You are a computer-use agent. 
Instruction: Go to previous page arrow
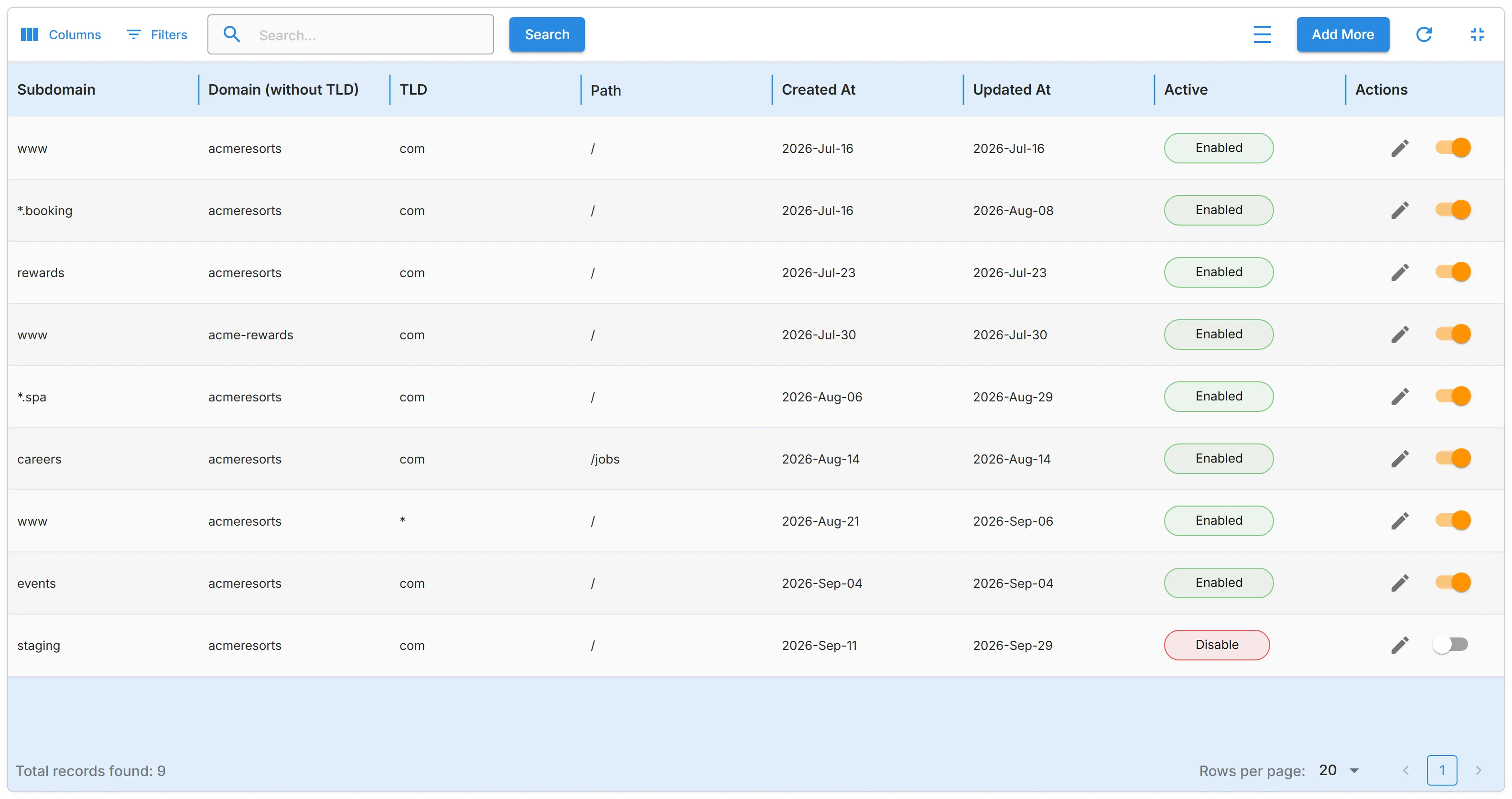tap(1406, 770)
